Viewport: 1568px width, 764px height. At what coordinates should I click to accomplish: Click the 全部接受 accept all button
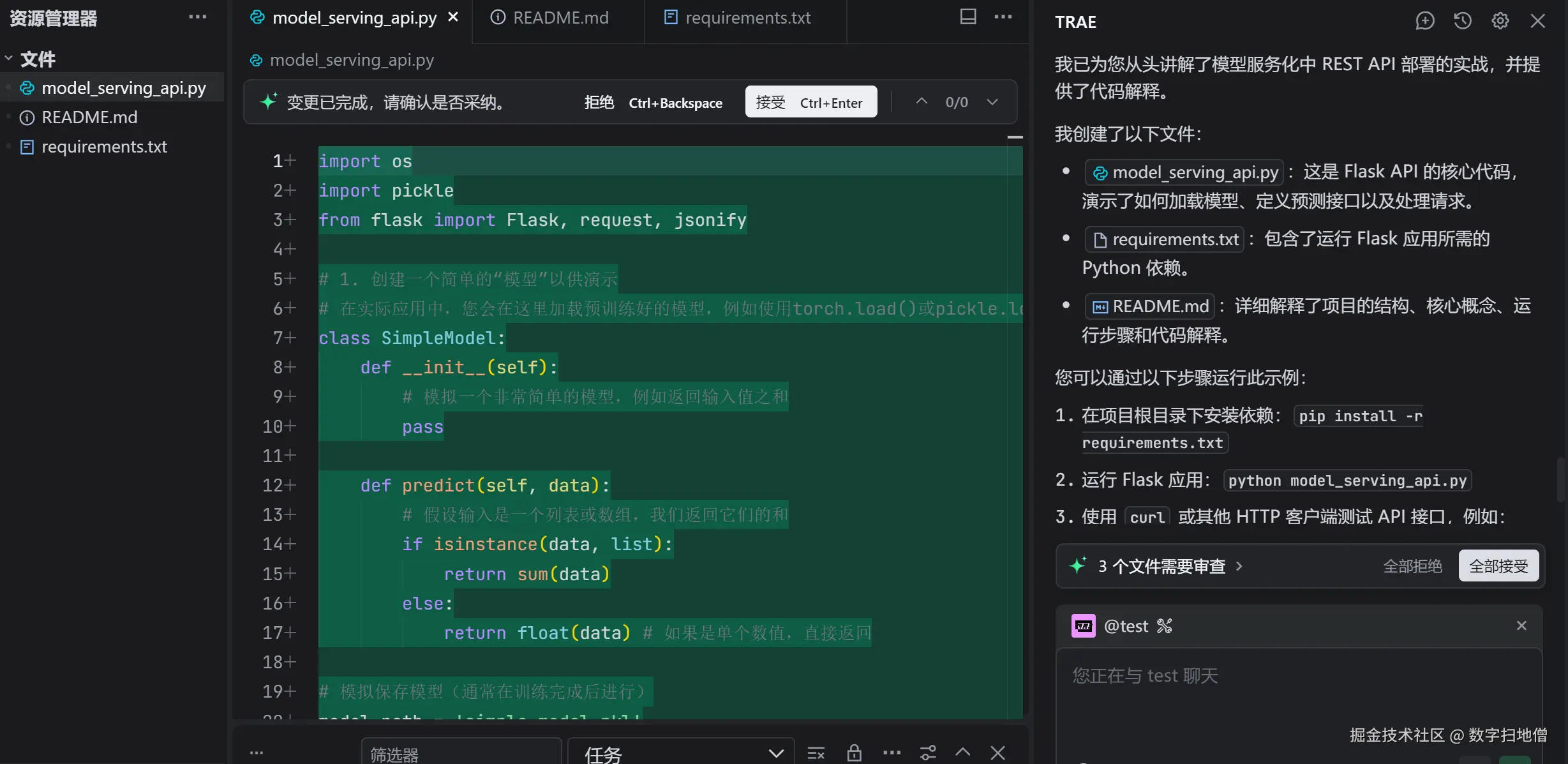pyautogui.click(x=1498, y=566)
